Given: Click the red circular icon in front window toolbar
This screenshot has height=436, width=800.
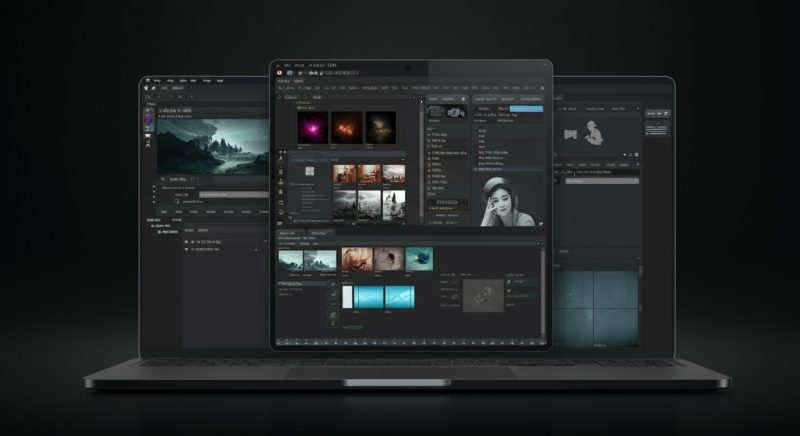Looking at the screenshot, I should [x=280, y=73].
